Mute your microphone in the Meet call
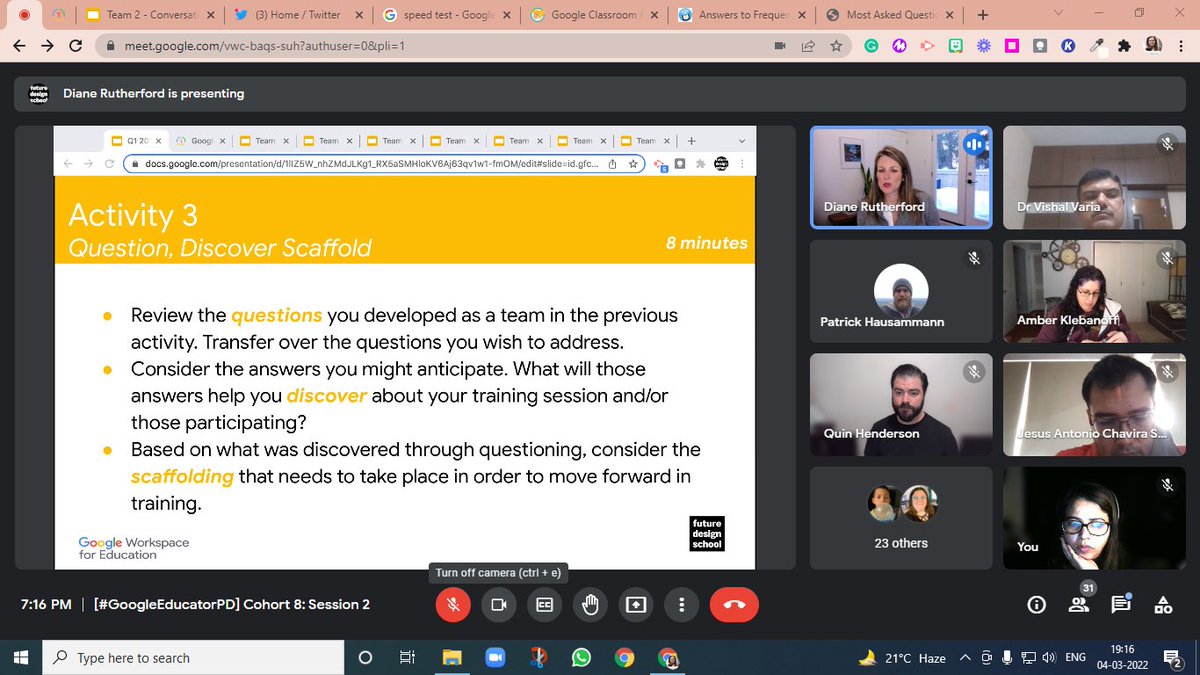The width and height of the screenshot is (1200, 675). click(452, 604)
